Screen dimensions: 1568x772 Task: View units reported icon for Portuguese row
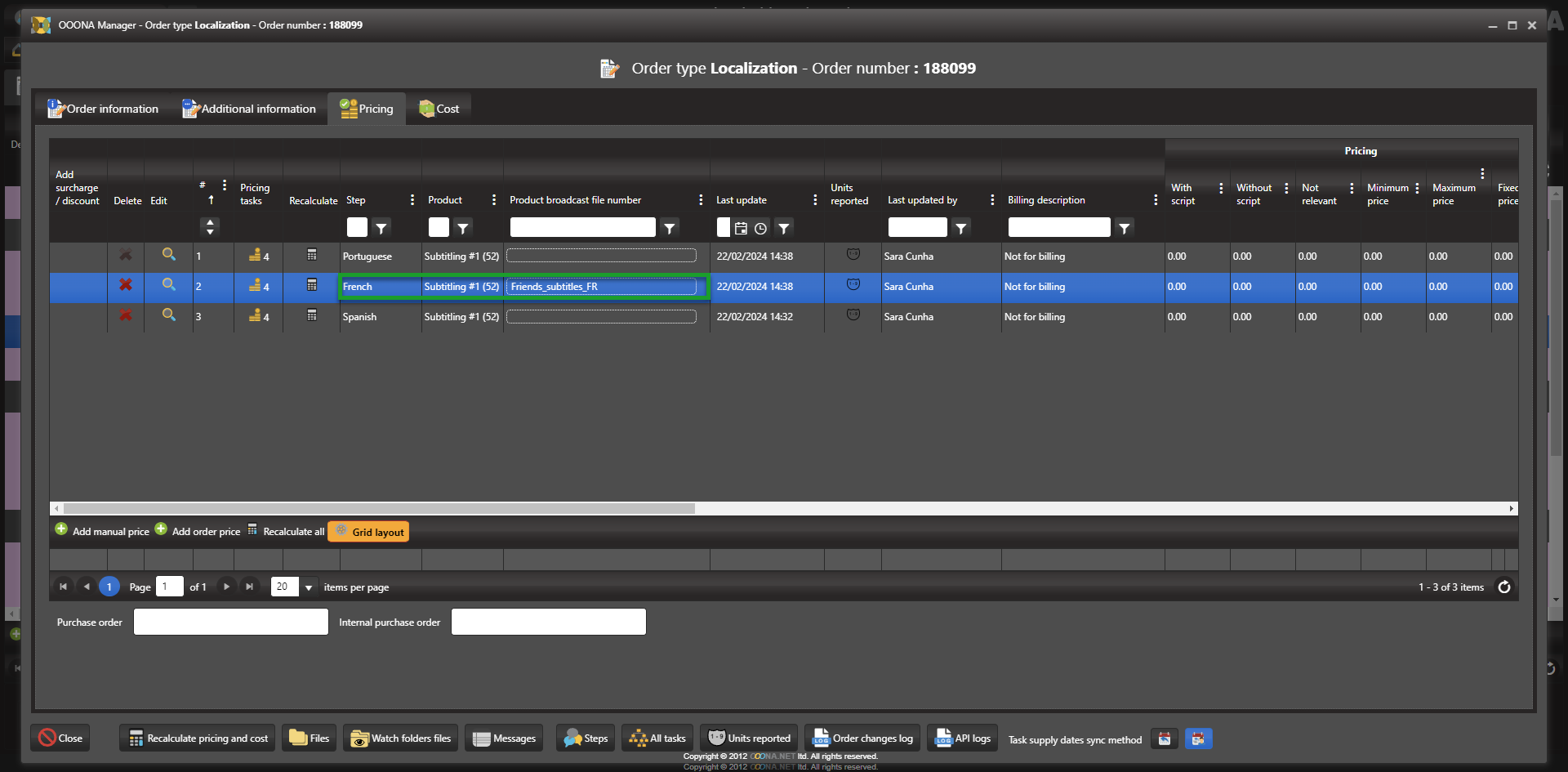point(853,255)
